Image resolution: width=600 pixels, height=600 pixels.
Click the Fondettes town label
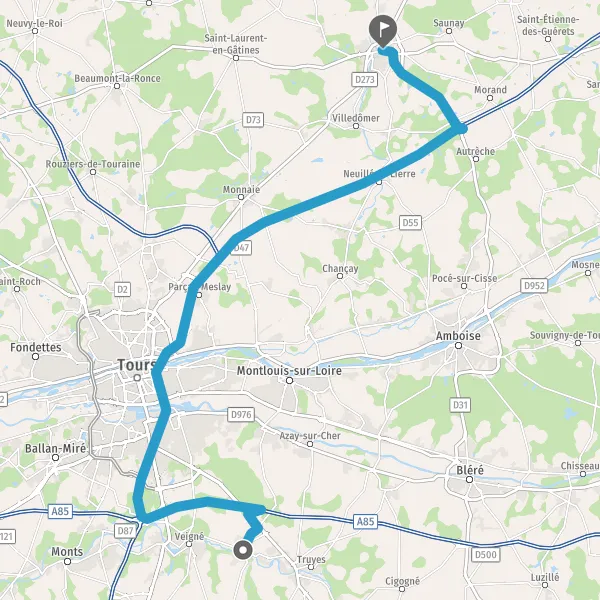[x=36, y=347]
